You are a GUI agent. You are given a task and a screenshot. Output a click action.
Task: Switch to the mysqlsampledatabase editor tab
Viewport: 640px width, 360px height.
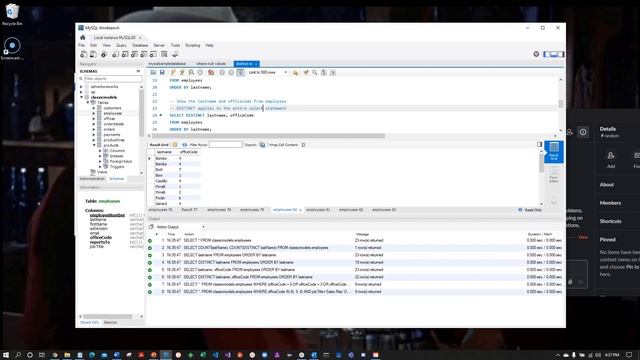(x=167, y=64)
